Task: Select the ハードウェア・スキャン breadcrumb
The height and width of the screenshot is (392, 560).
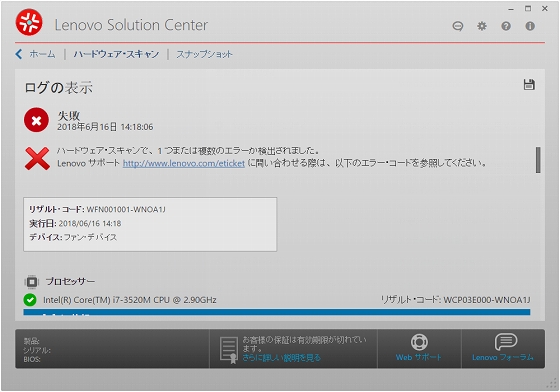Action: tap(116, 54)
